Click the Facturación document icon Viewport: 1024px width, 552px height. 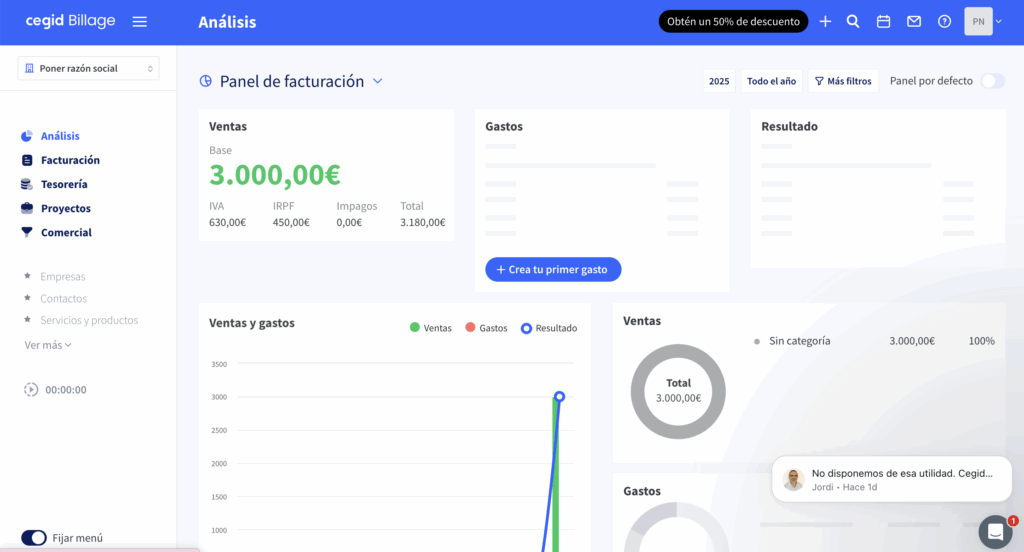tap(27, 160)
